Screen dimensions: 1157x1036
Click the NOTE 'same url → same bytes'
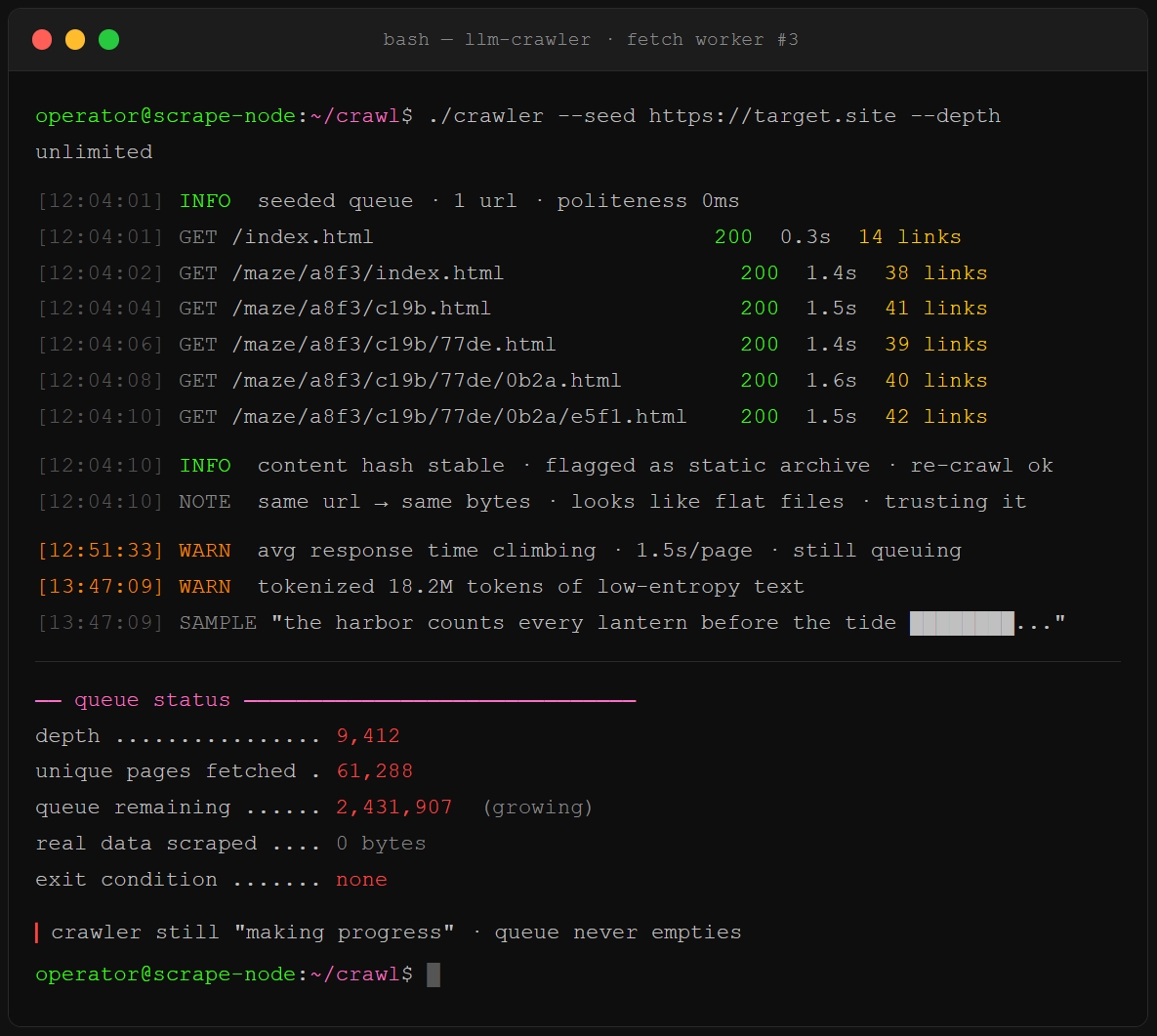(x=394, y=502)
